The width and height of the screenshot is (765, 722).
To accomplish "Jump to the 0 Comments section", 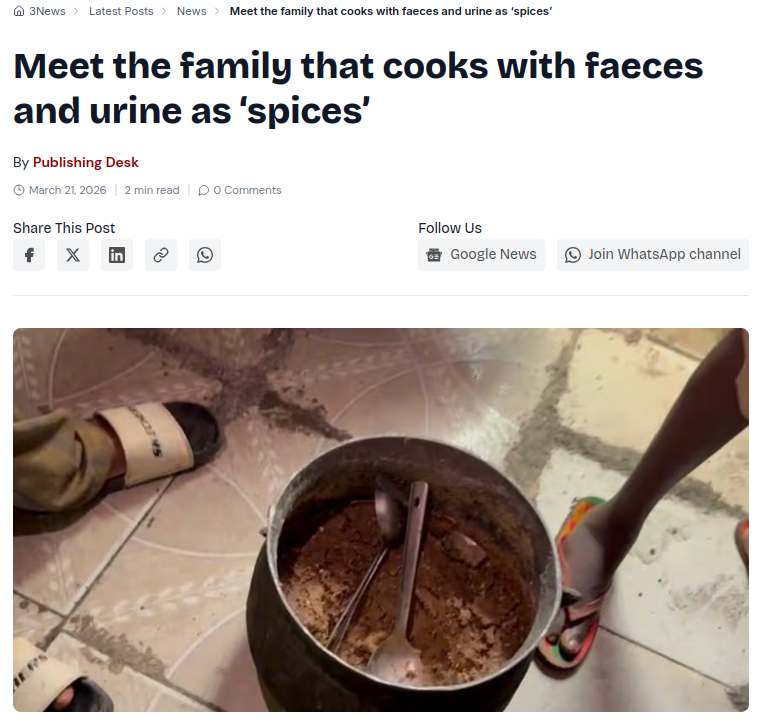I will [x=247, y=190].
